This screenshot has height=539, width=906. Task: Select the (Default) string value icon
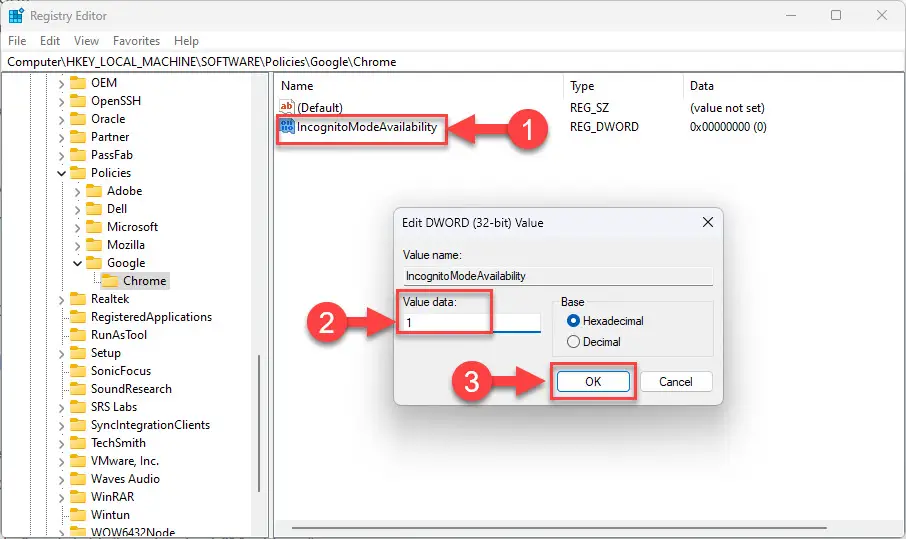(287, 107)
